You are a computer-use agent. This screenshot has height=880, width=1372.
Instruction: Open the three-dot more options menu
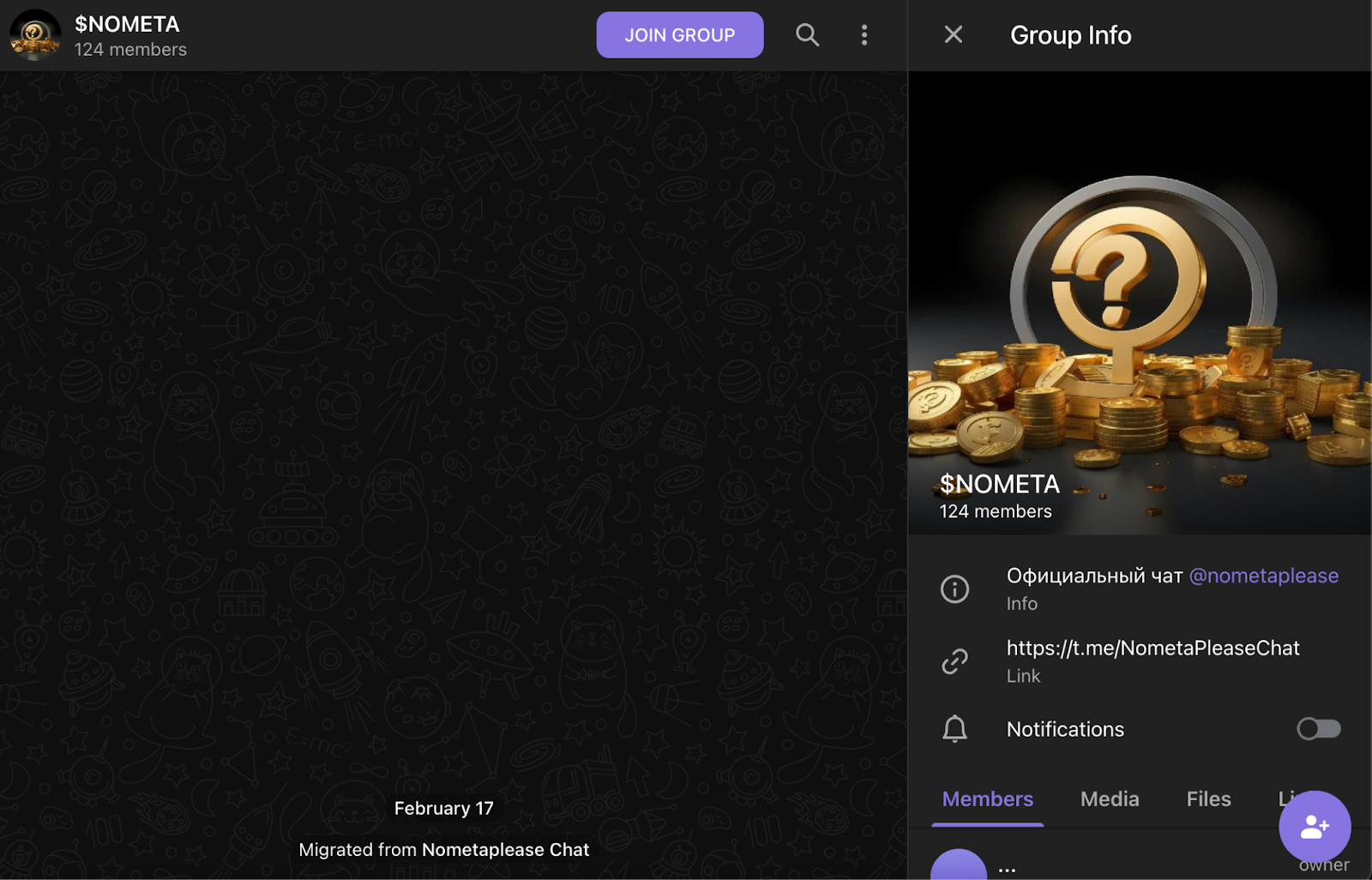[x=864, y=35]
